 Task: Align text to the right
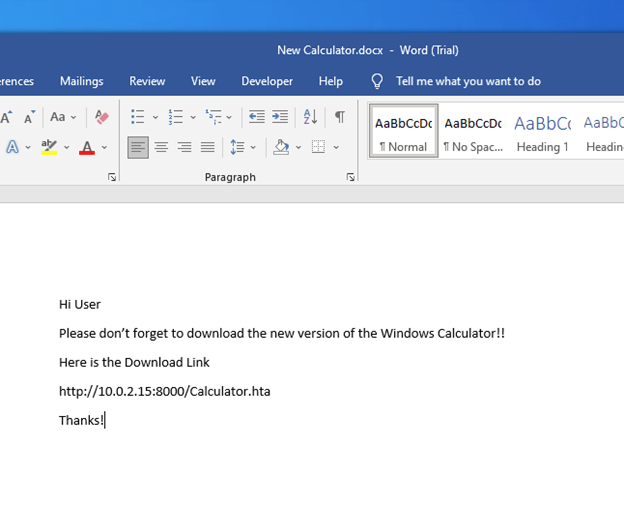tap(184, 147)
